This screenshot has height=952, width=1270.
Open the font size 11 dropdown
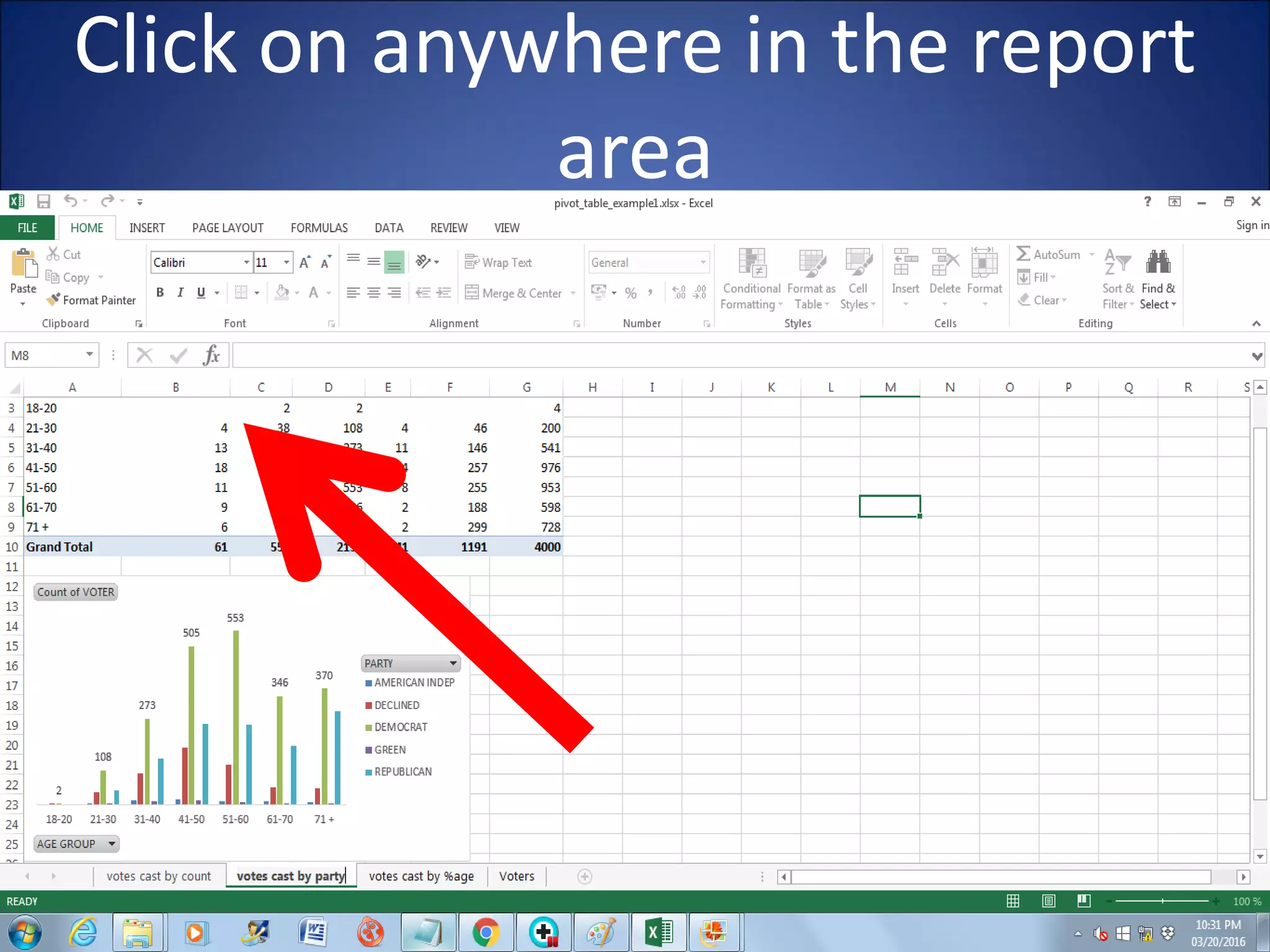click(x=286, y=262)
